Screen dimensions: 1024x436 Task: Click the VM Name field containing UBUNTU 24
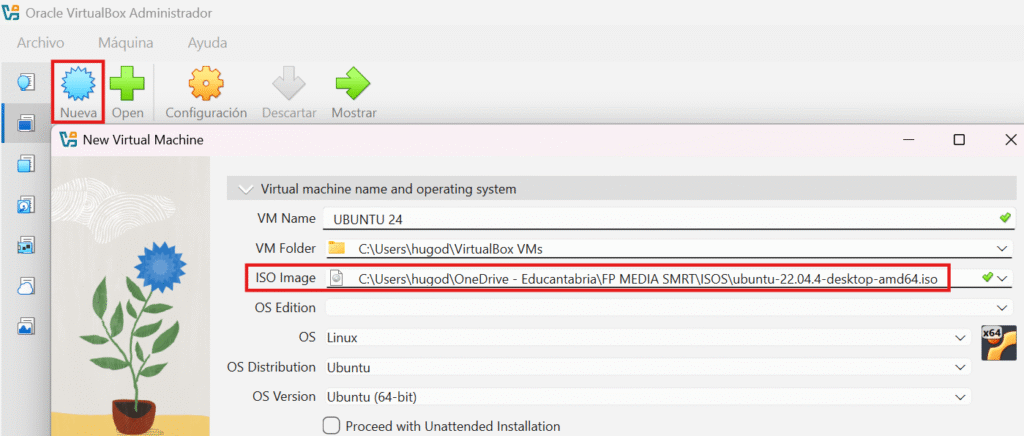(660, 219)
